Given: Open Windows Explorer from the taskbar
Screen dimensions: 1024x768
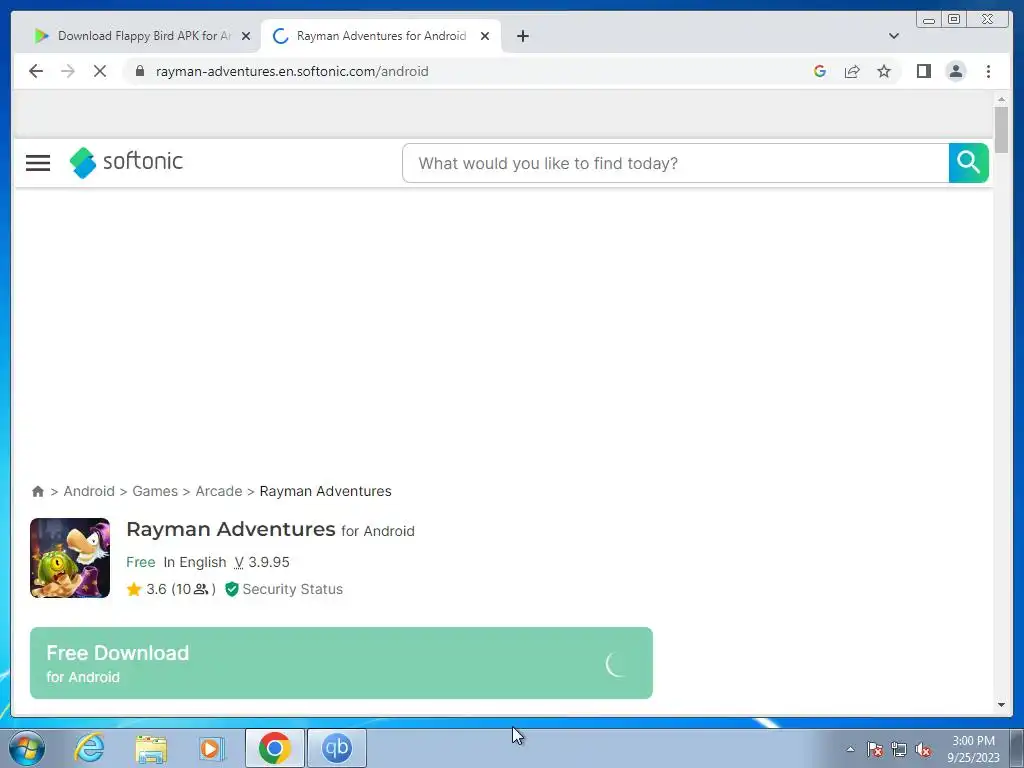Looking at the screenshot, I should [x=151, y=749].
